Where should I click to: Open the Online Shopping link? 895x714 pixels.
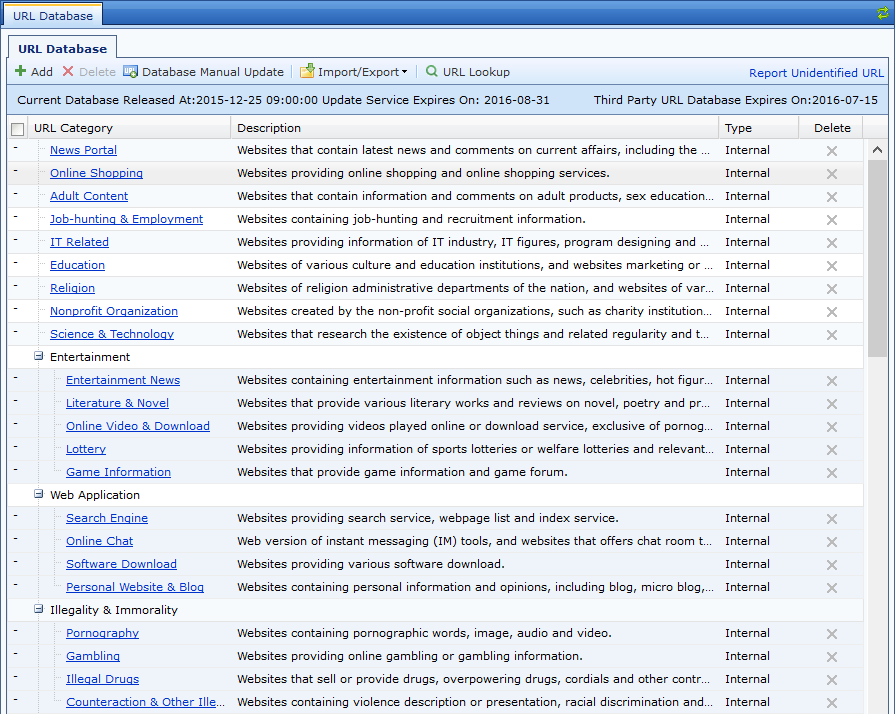[x=96, y=173]
